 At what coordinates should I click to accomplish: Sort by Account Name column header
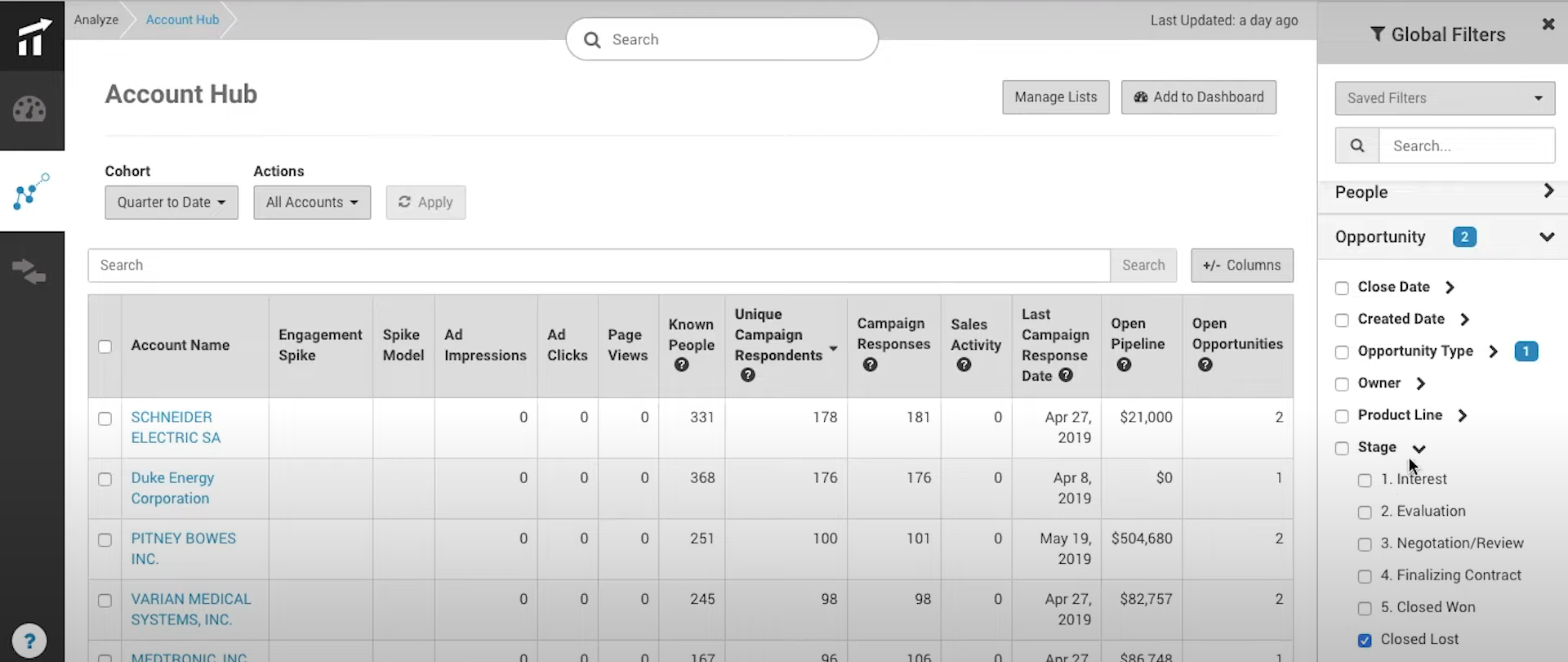[180, 346]
